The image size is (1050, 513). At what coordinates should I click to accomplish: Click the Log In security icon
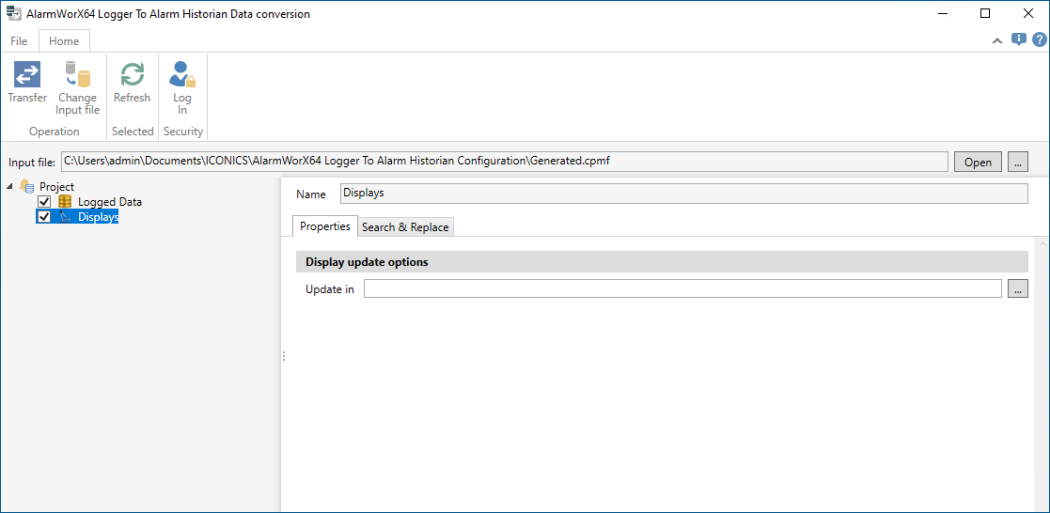(x=182, y=75)
